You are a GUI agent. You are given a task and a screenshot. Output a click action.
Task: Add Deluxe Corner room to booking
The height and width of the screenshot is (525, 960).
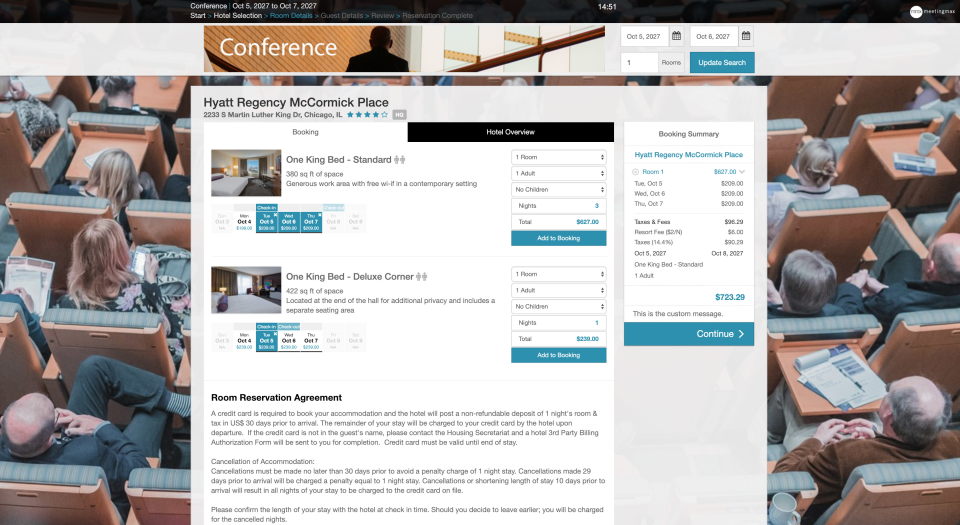558,355
